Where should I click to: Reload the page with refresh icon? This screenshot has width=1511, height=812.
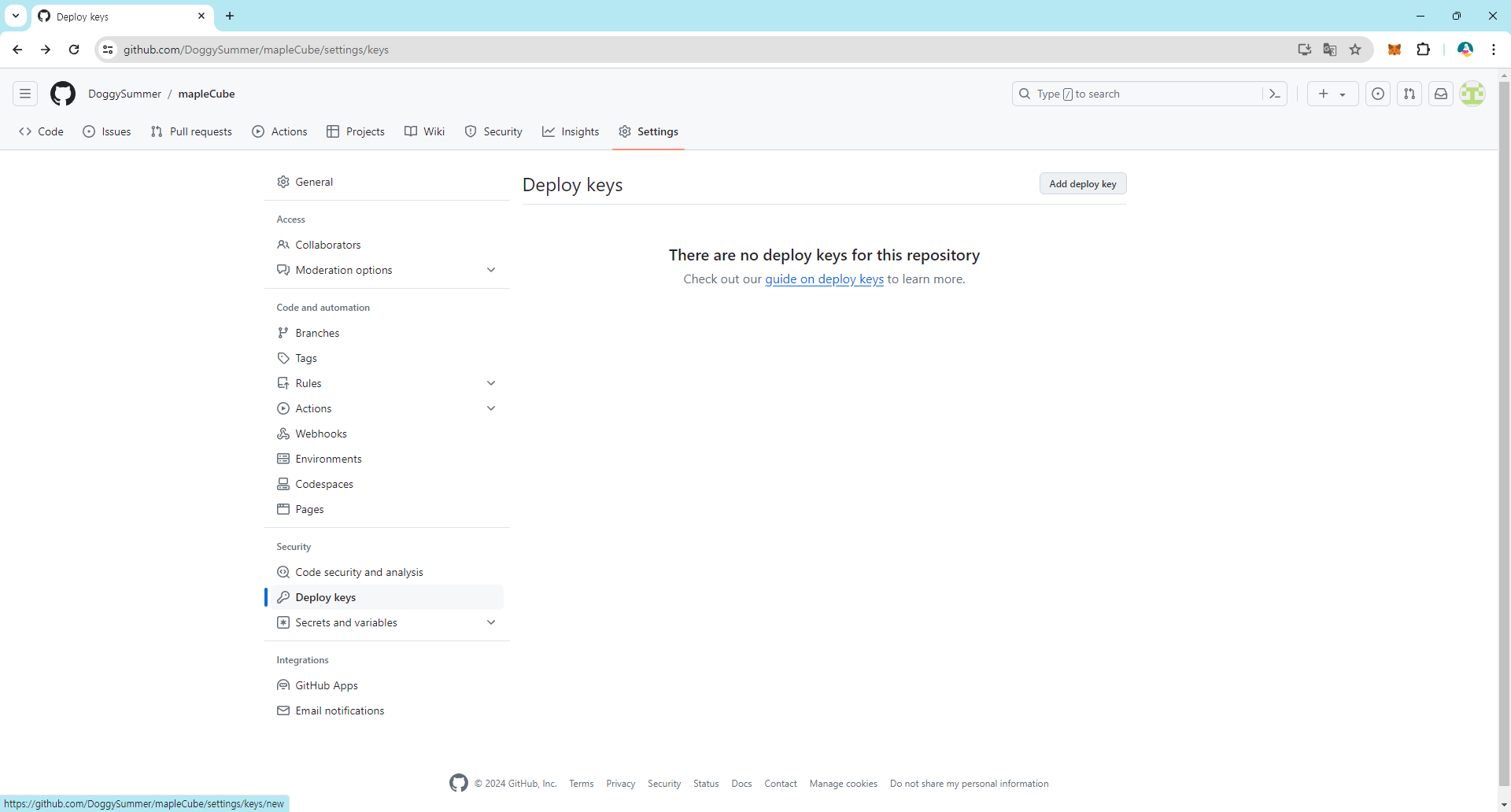74,50
